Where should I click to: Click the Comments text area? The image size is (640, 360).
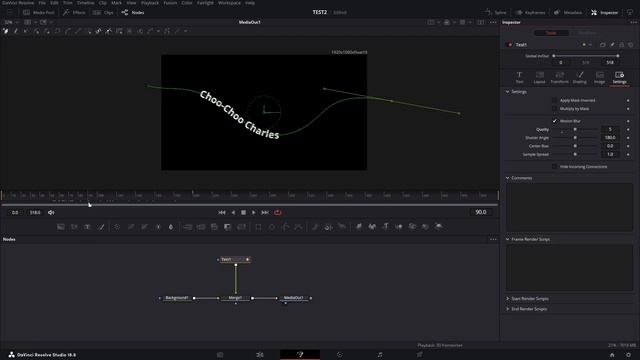click(x=569, y=207)
